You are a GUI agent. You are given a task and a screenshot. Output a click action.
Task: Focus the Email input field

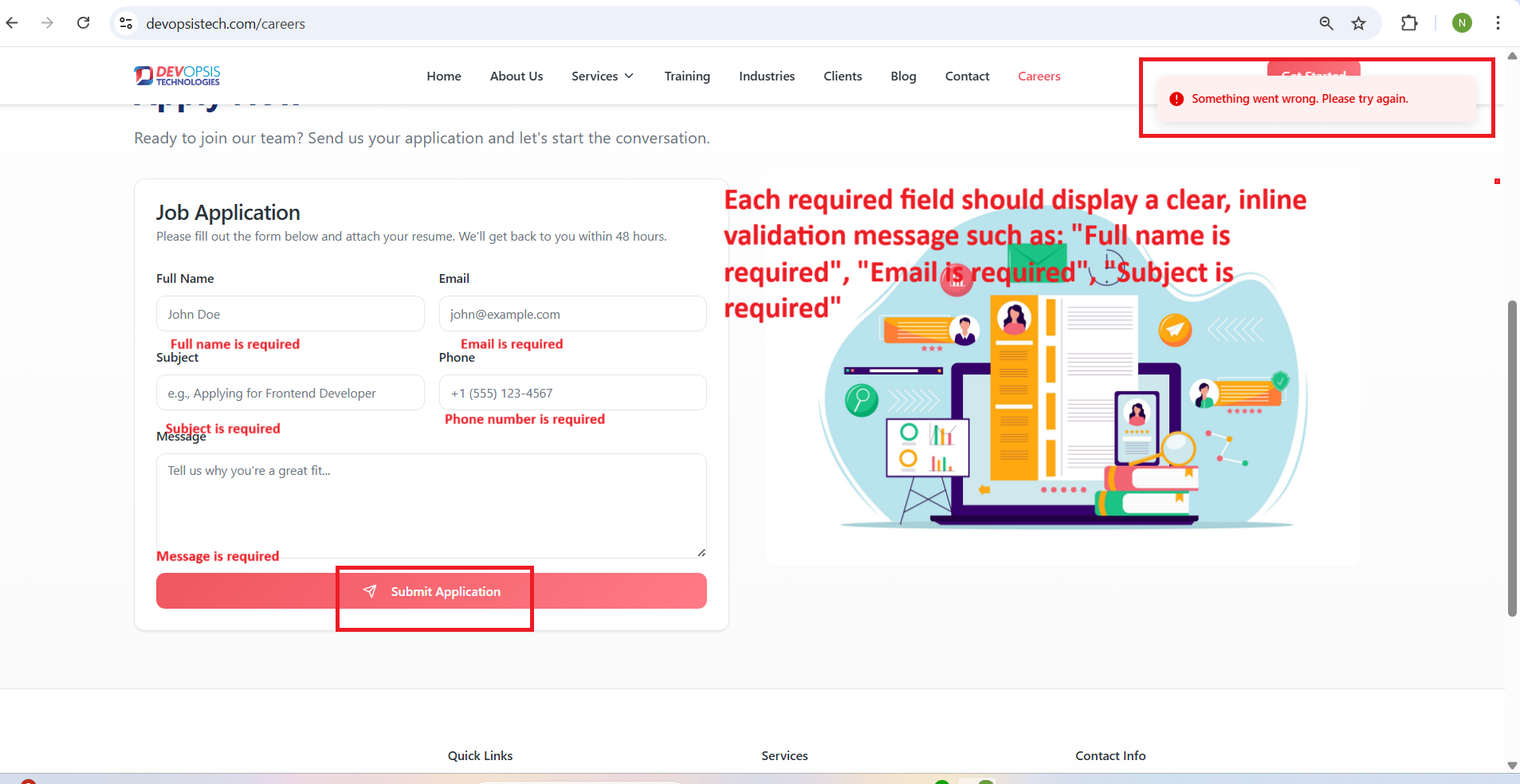(572, 314)
